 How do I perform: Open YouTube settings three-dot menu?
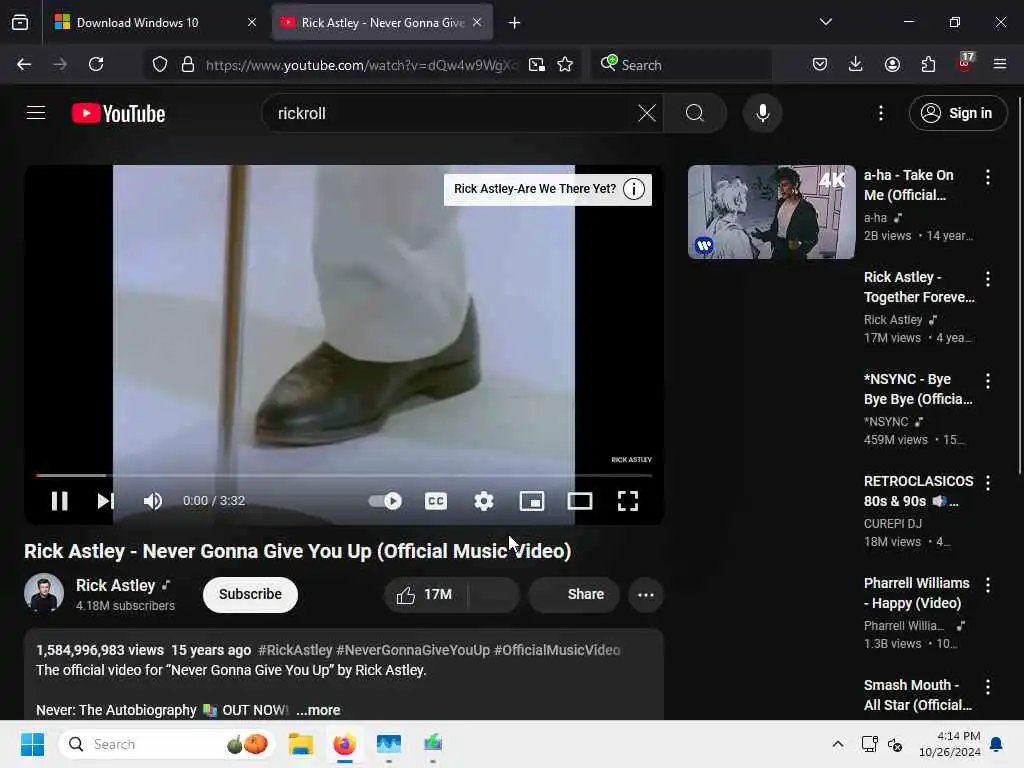click(x=881, y=113)
